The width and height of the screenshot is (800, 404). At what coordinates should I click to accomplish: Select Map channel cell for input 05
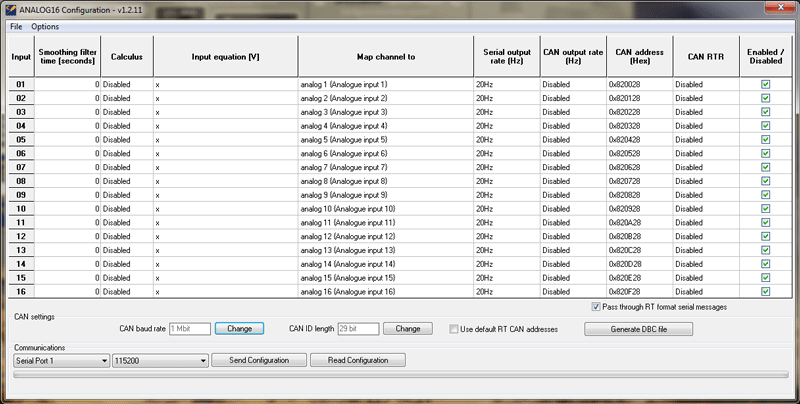click(385, 140)
